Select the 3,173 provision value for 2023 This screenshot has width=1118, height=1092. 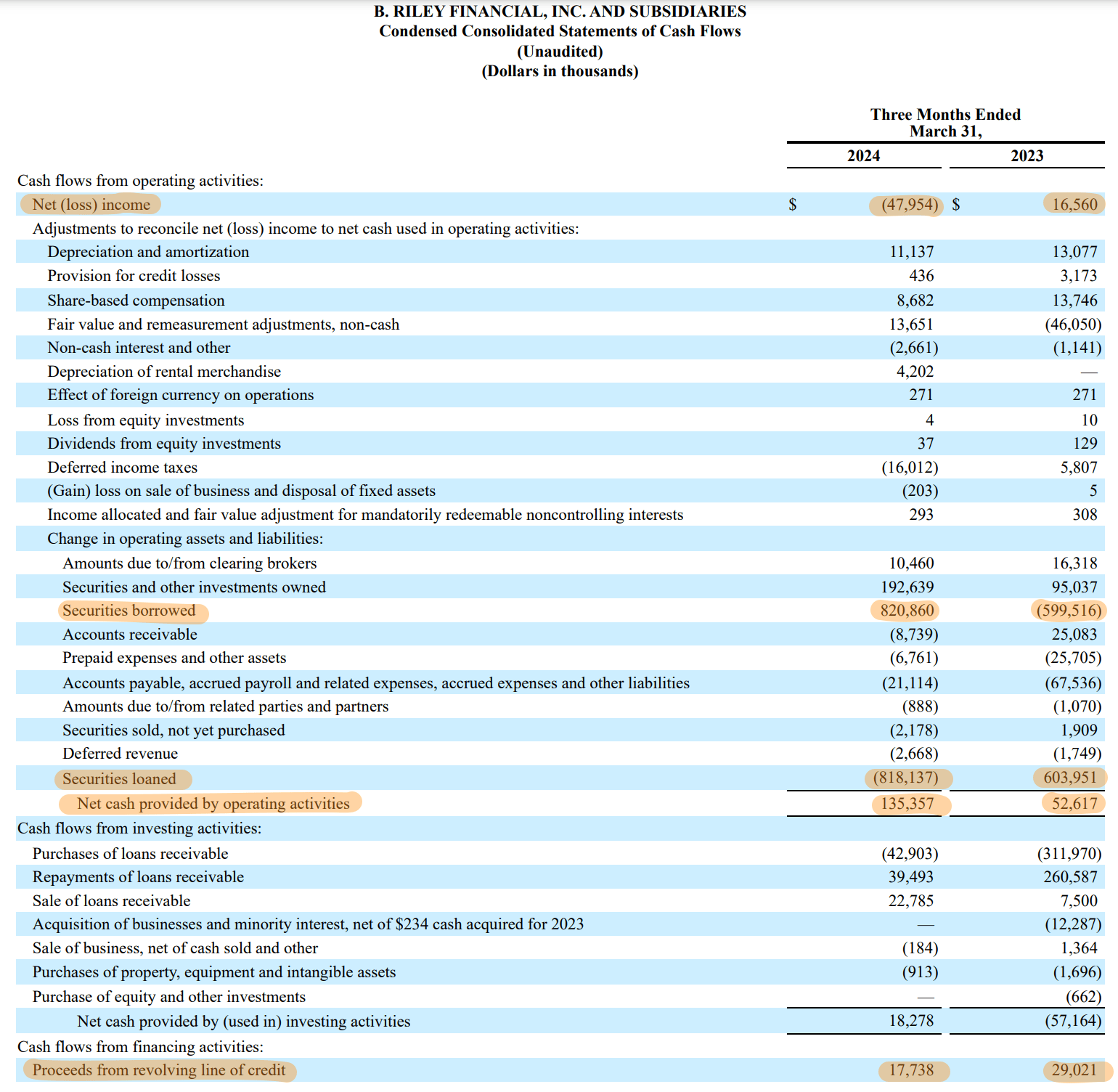coord(1079,276)
